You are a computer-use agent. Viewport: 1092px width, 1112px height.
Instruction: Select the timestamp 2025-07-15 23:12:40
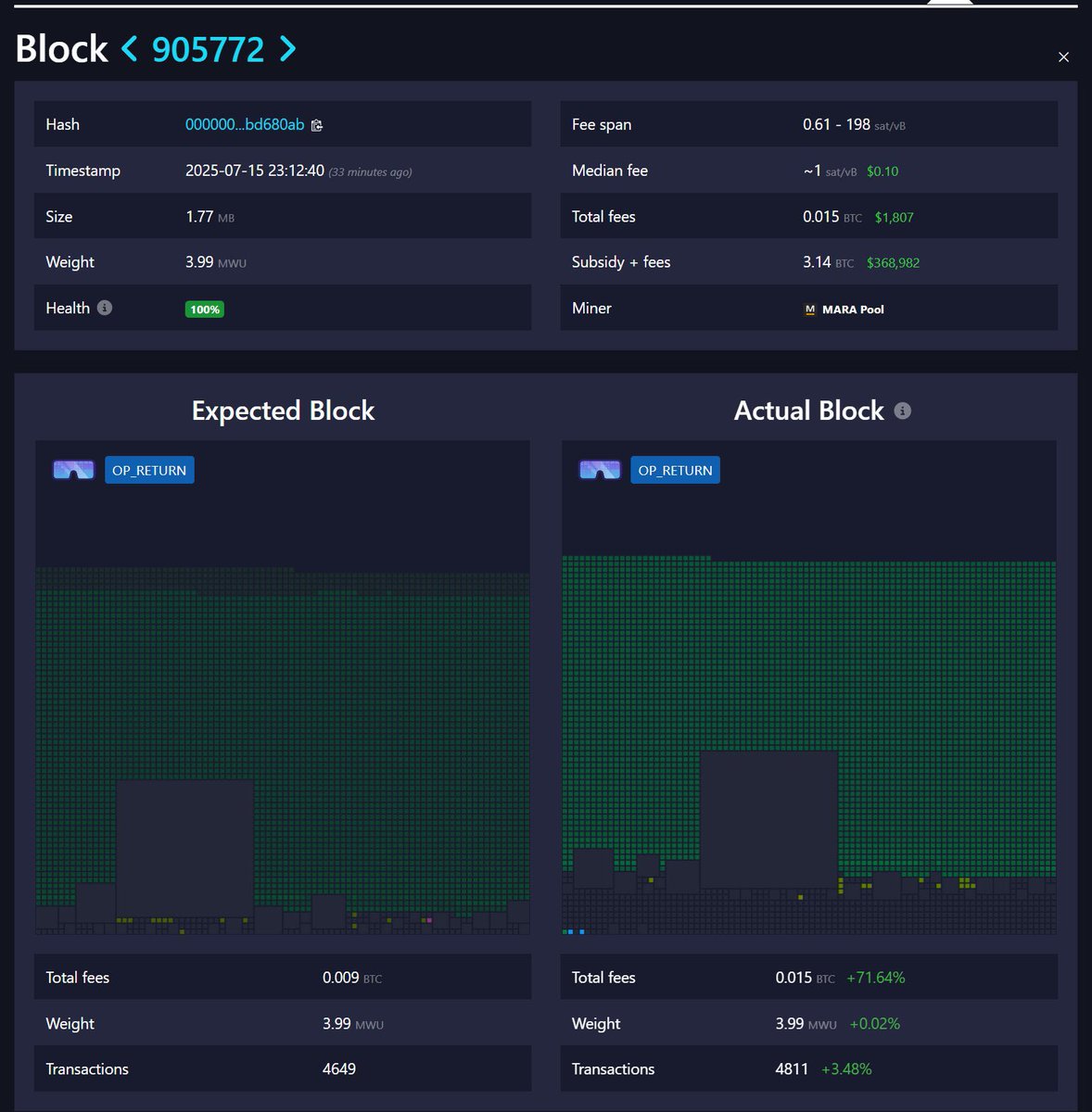pyautogui.click(x=255, y=171)
